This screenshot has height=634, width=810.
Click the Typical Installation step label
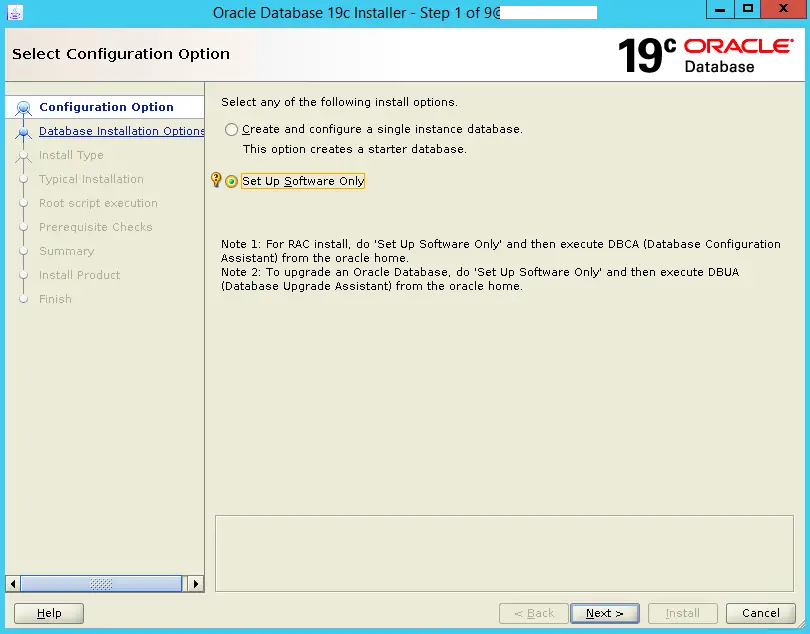[x=91, y=179]
